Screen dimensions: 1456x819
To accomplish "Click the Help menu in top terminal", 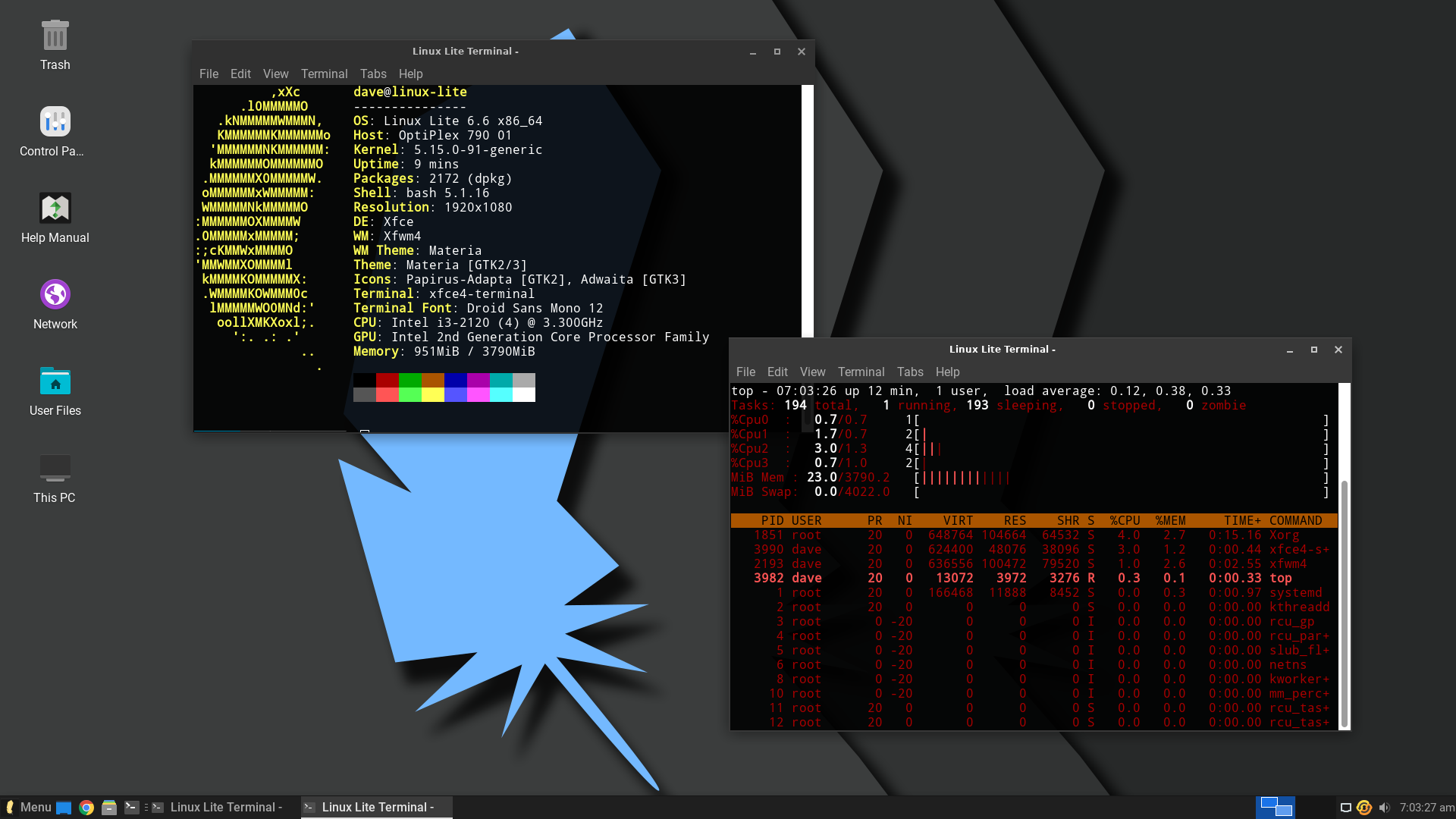I will 411,73.
